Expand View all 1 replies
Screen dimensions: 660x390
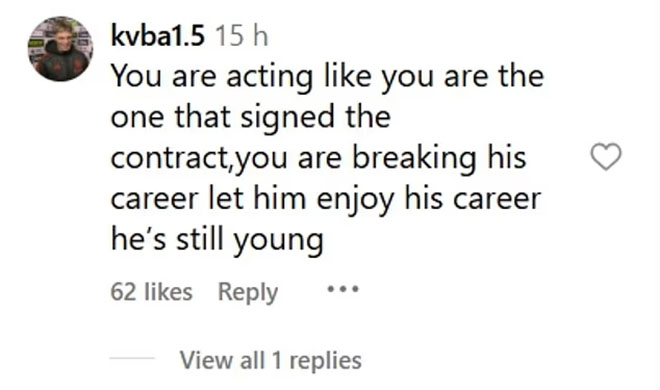click(x=271, y=360)
